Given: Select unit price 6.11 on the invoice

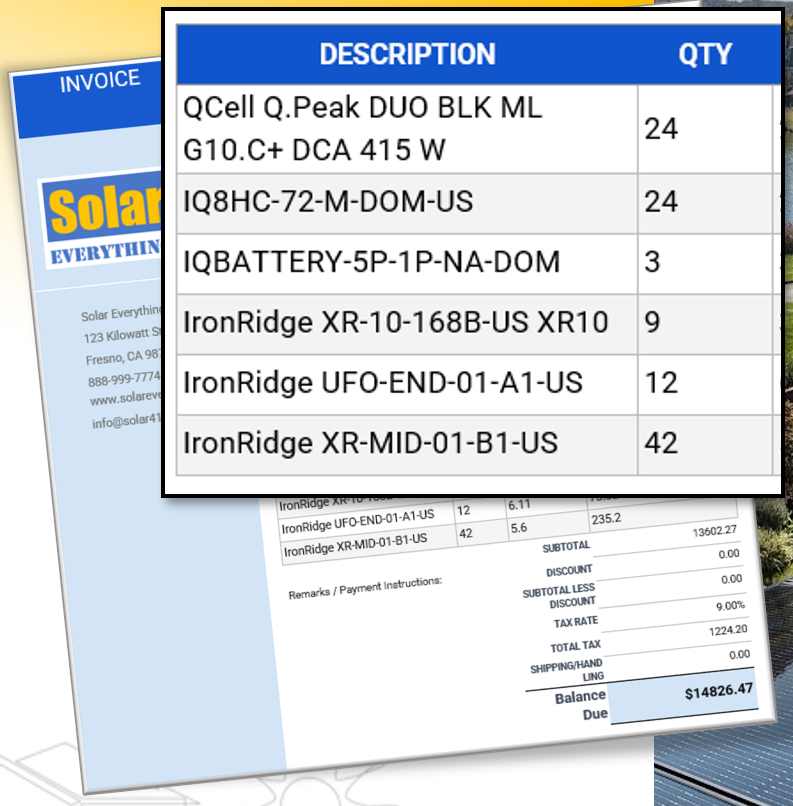Looking at the screenshot, I should tap(519, 505).
